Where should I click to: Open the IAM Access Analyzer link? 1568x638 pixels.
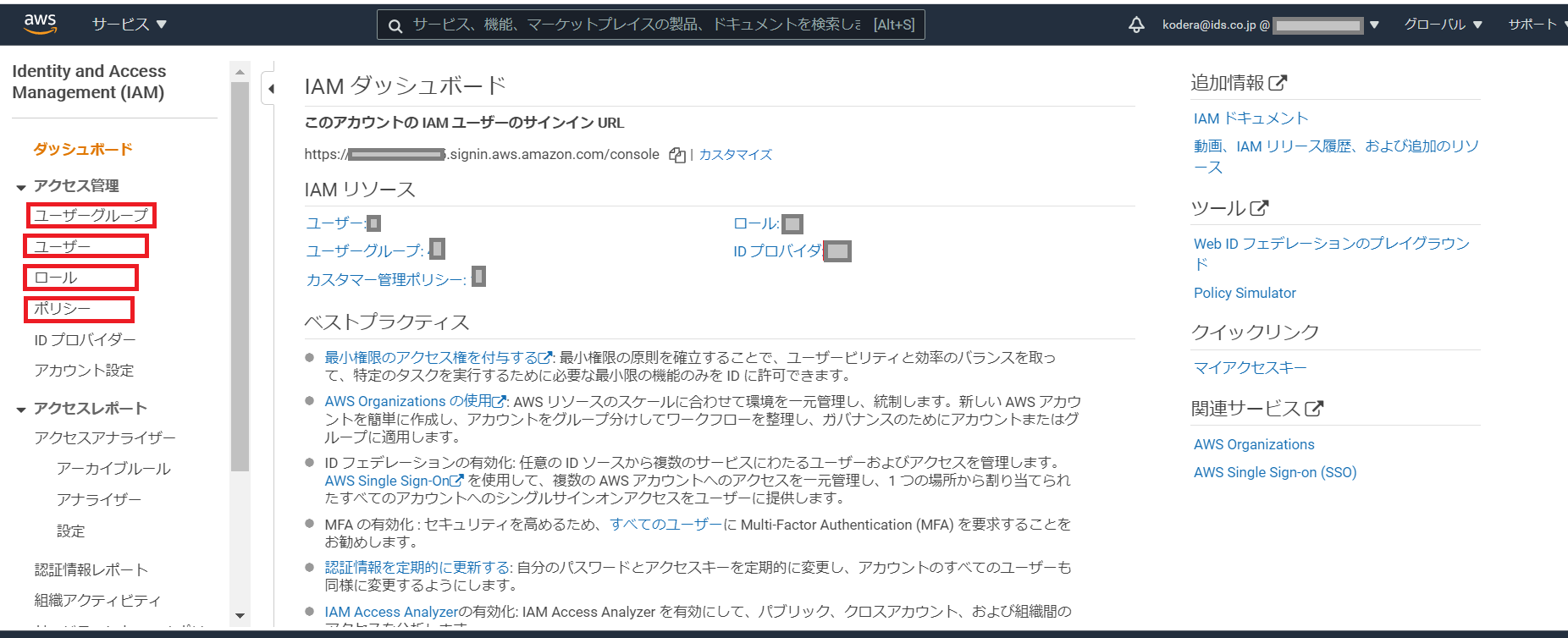(x=391, y=612)
